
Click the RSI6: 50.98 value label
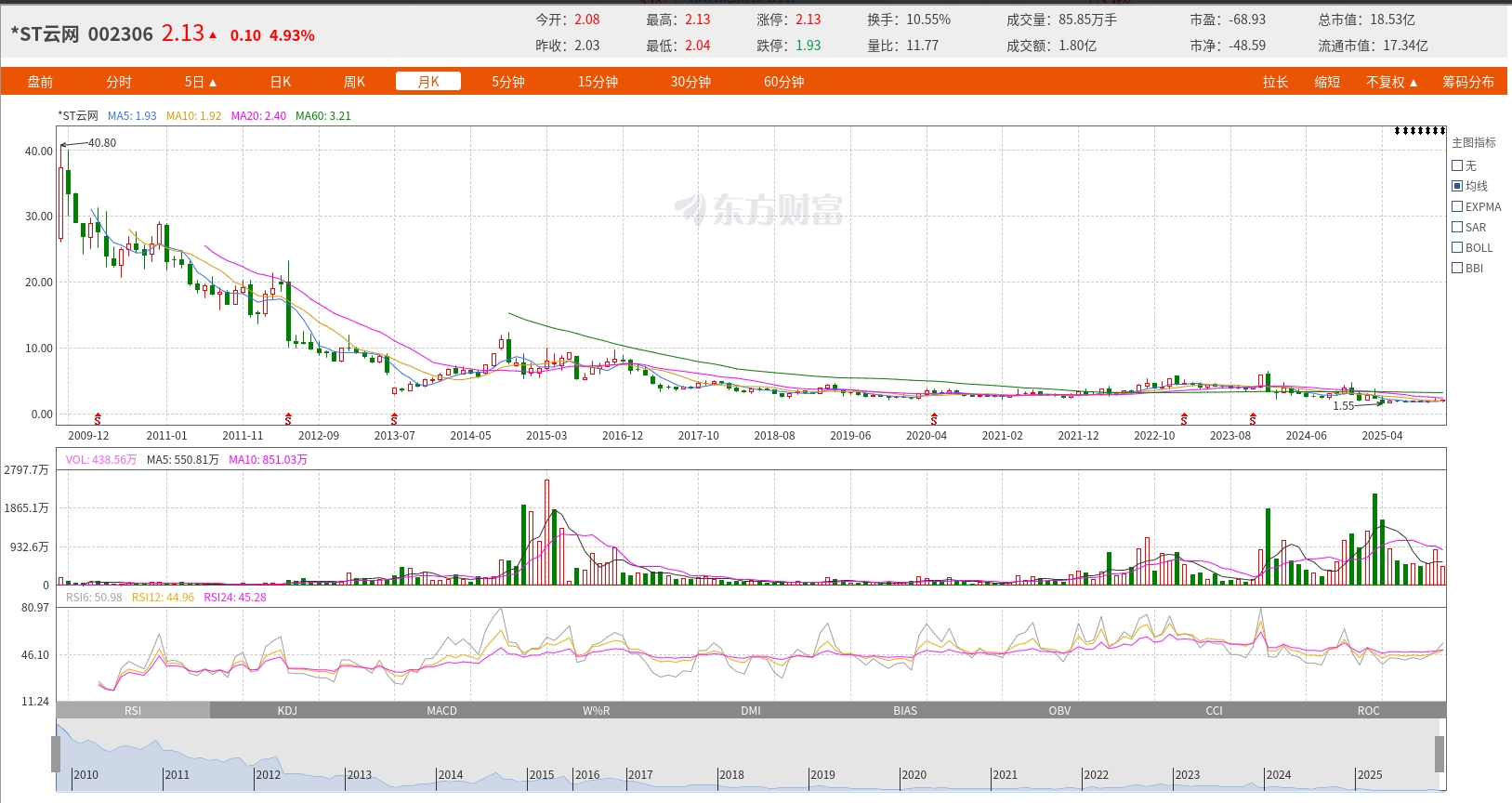click(x=94, y=598)
